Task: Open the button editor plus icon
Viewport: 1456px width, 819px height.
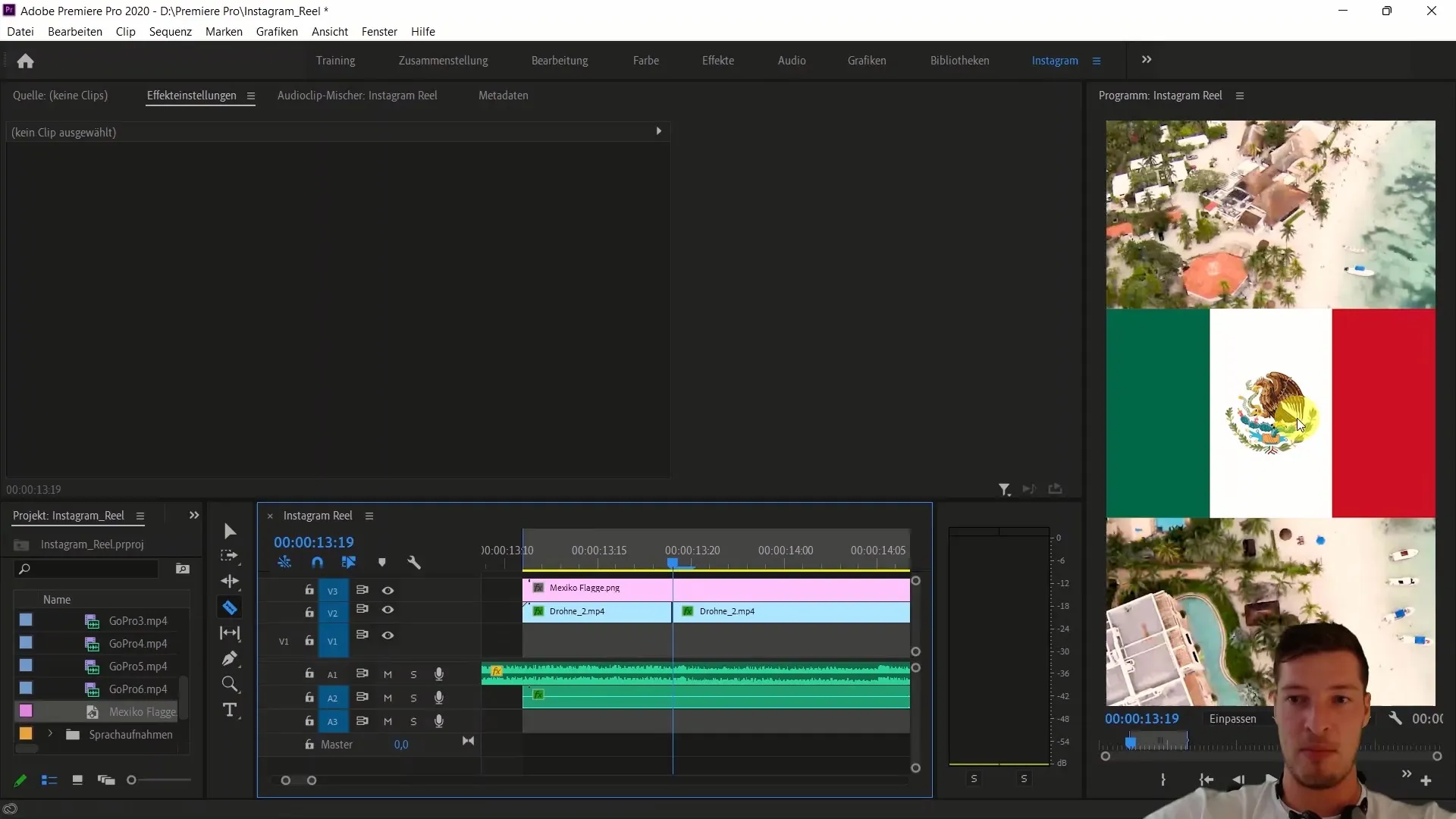Action: (1426, 780)
